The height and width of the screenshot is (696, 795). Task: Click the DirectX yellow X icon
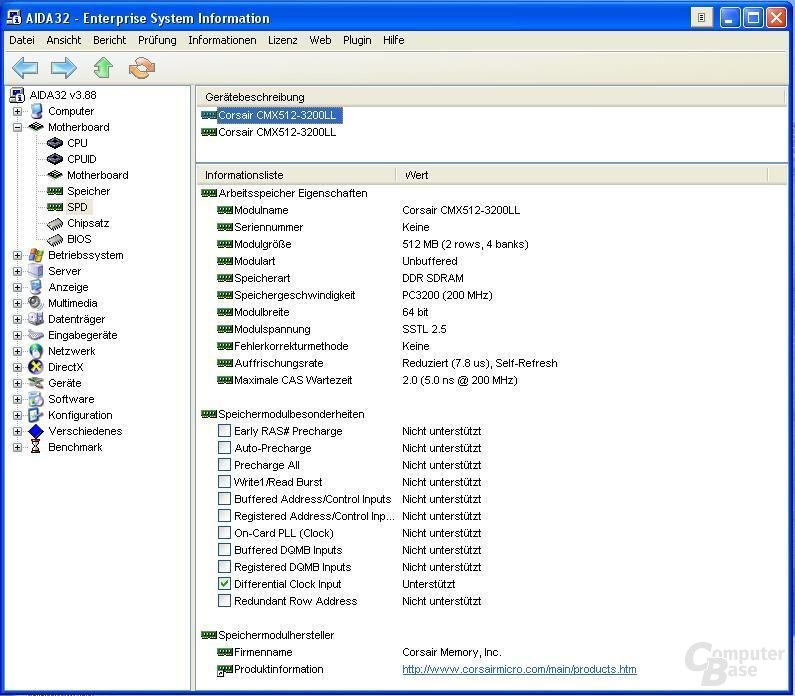36,367
